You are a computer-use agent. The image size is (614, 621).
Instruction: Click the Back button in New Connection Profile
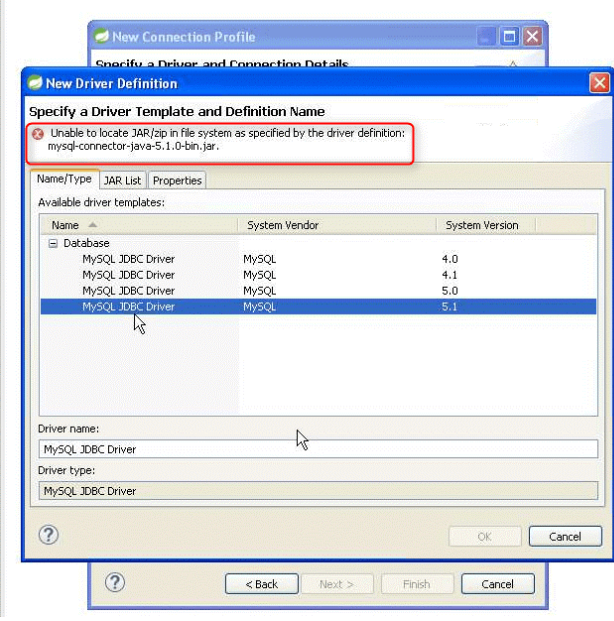point(262,584)
